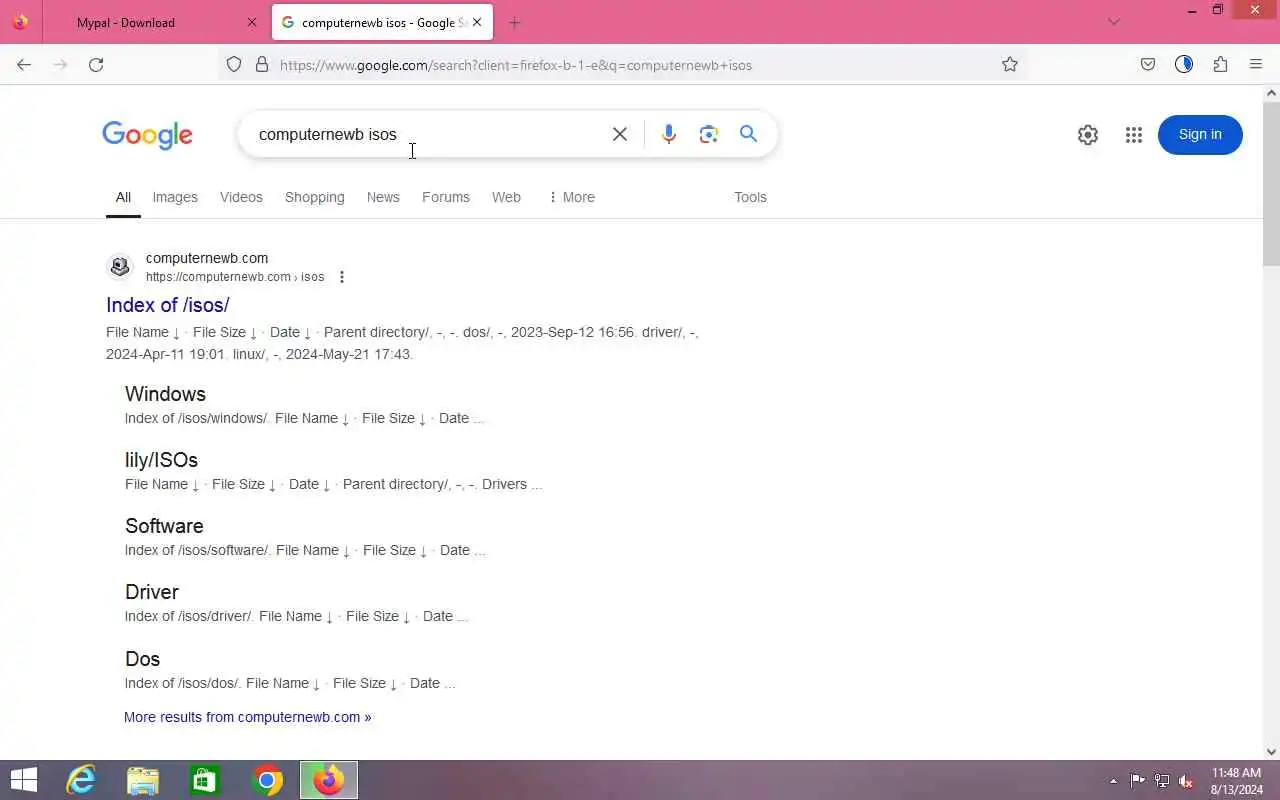Open the Windows Start menu
This screenshot has height=800, width=1280.
tap(23, 780)
